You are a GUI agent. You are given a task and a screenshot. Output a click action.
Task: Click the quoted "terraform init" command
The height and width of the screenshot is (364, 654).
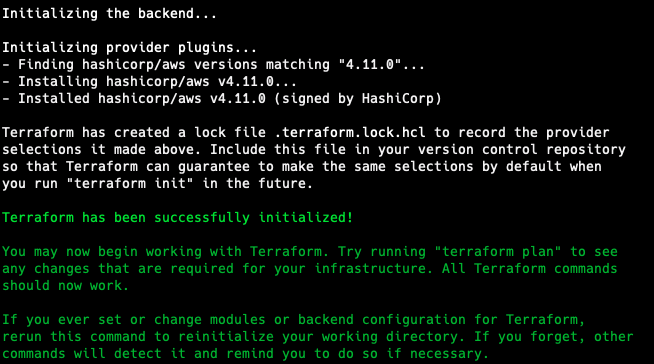(130, 183)
